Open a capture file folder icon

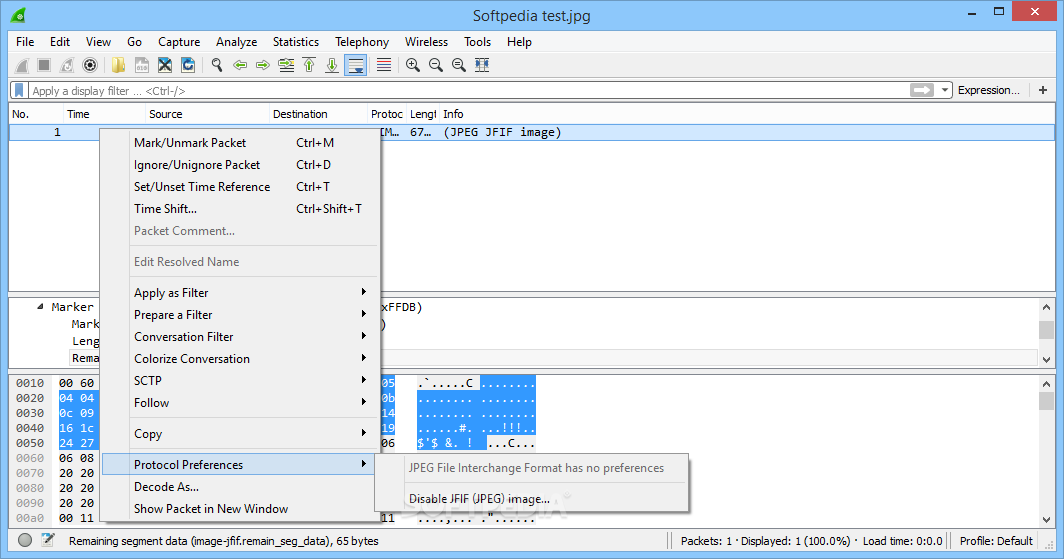[x=118, y=65]
